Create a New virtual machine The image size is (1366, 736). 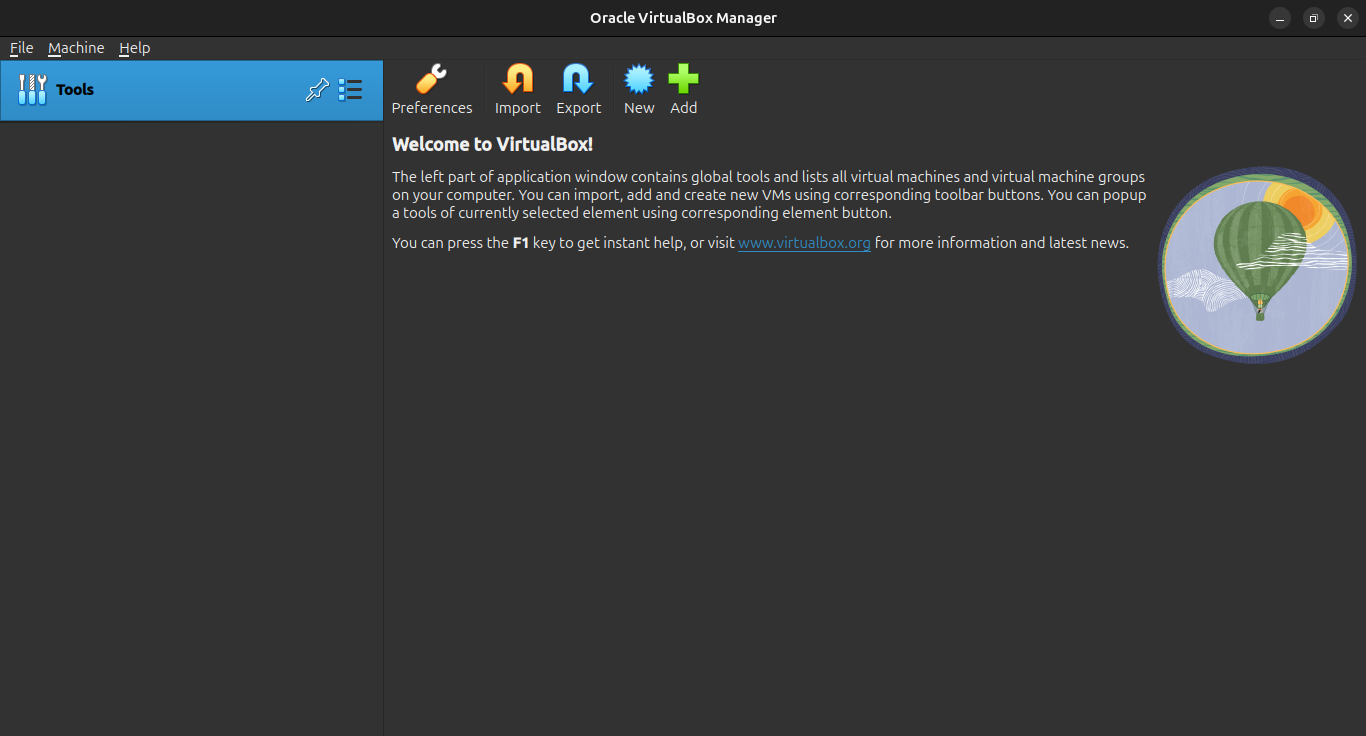(639, 90)
